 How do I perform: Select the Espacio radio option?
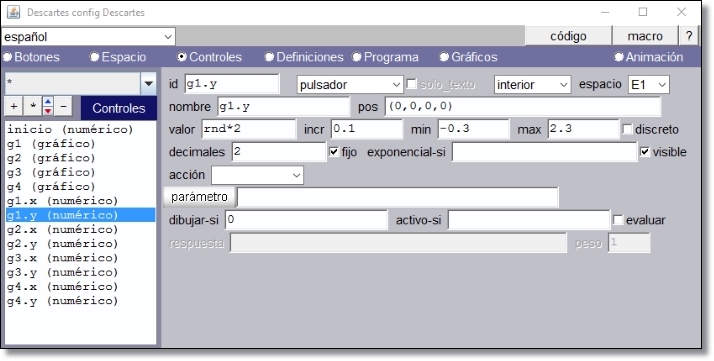click(x=118, y=57)
